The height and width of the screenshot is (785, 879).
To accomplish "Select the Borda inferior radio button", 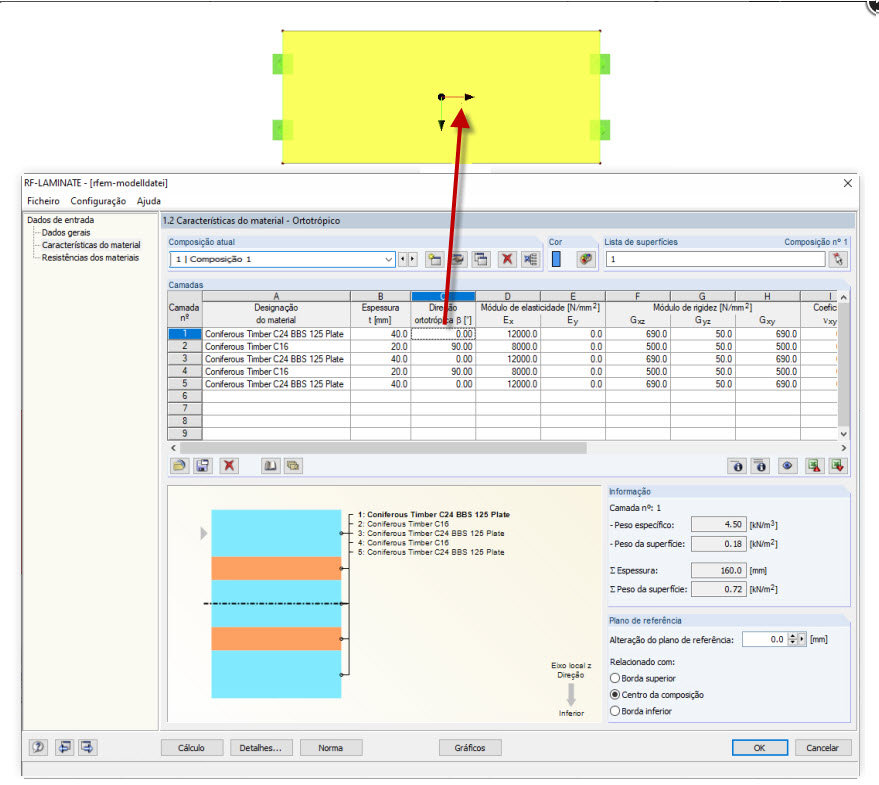I will (615, 711).
